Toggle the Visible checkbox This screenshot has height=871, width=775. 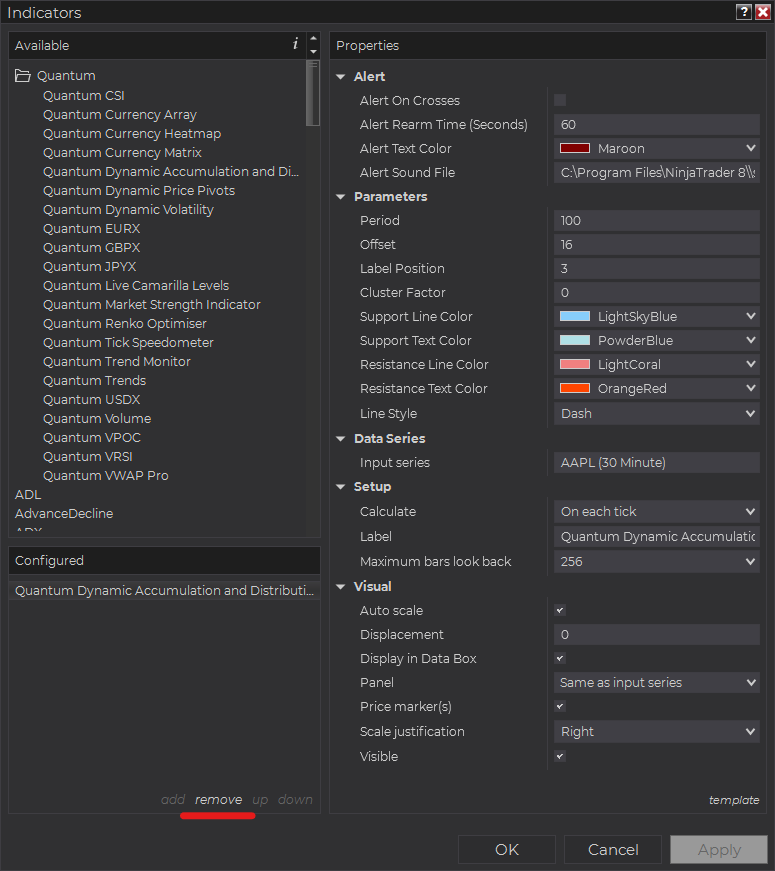[x=560, y=756]
